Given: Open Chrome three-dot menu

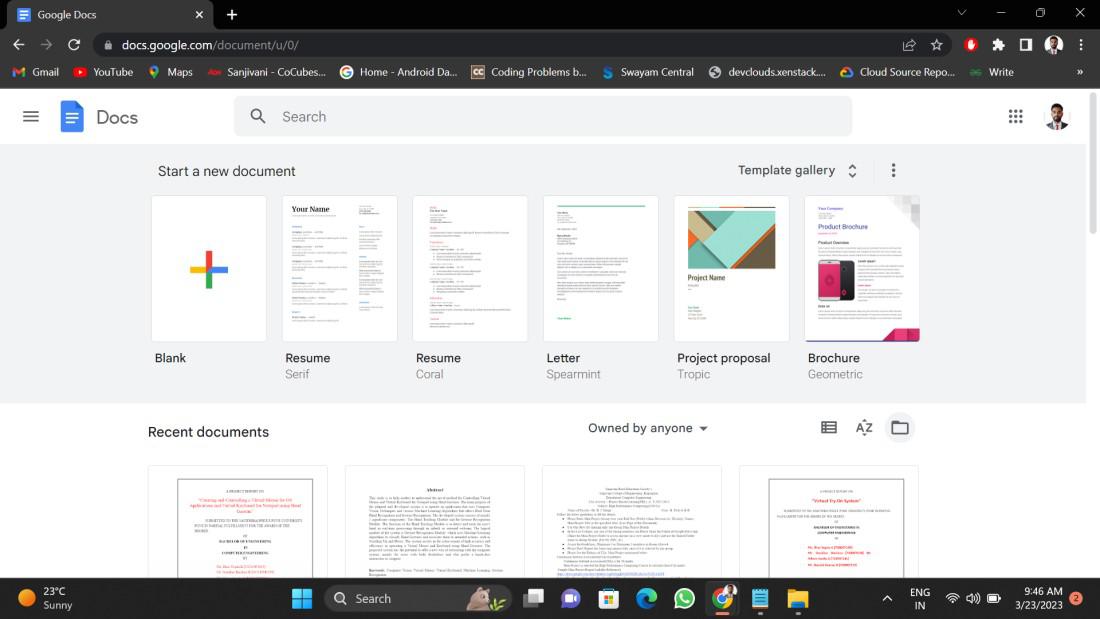Looking at the screenshot, I should (1081, 45).
